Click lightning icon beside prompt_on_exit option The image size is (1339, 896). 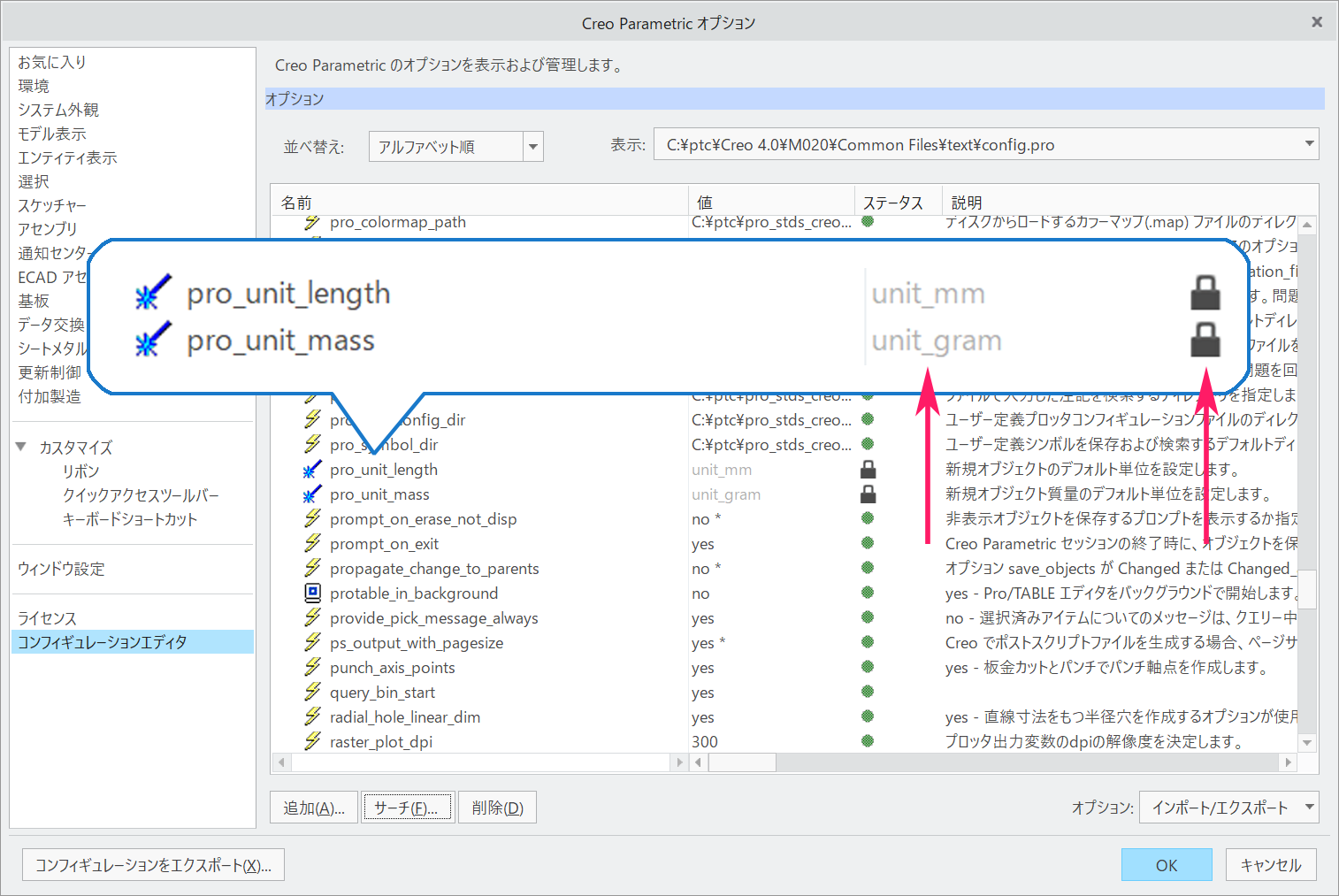click(312, 544)
